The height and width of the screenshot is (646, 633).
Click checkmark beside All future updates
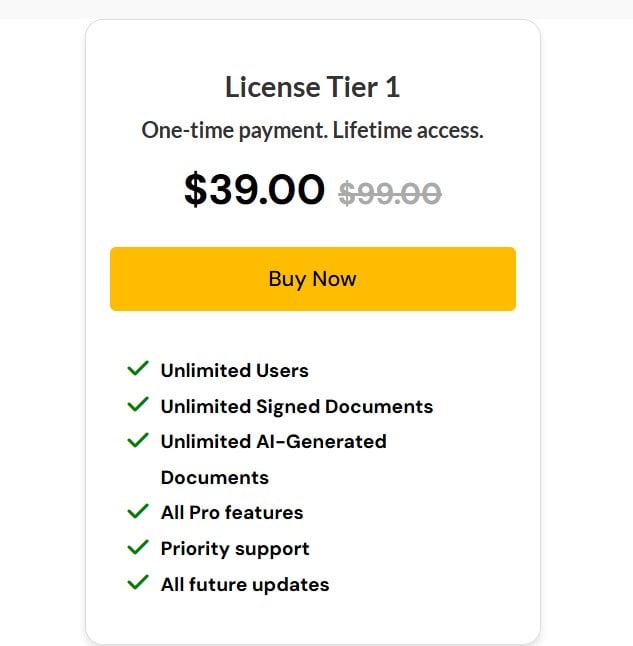[x=138, y=583]
